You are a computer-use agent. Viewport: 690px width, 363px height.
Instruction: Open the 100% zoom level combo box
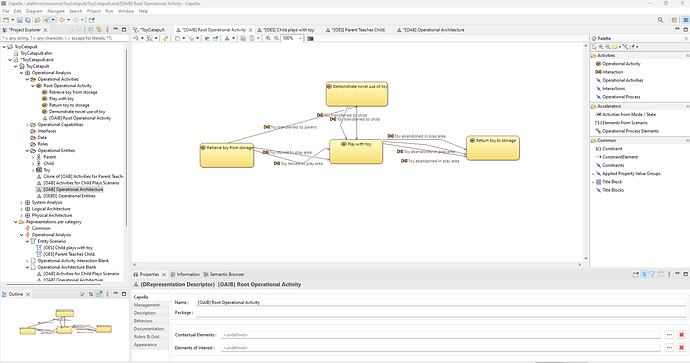(x=292, y=38)
